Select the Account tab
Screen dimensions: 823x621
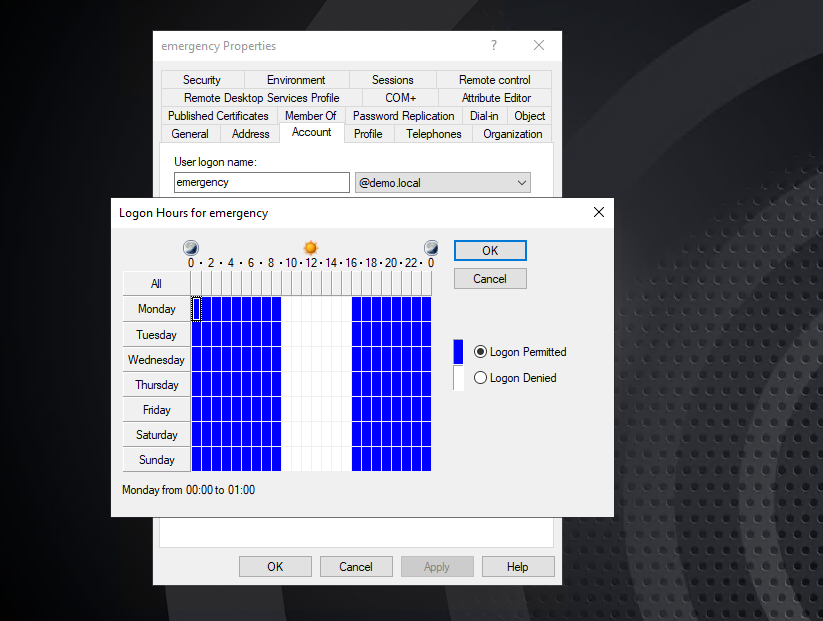tap(312, 132)
